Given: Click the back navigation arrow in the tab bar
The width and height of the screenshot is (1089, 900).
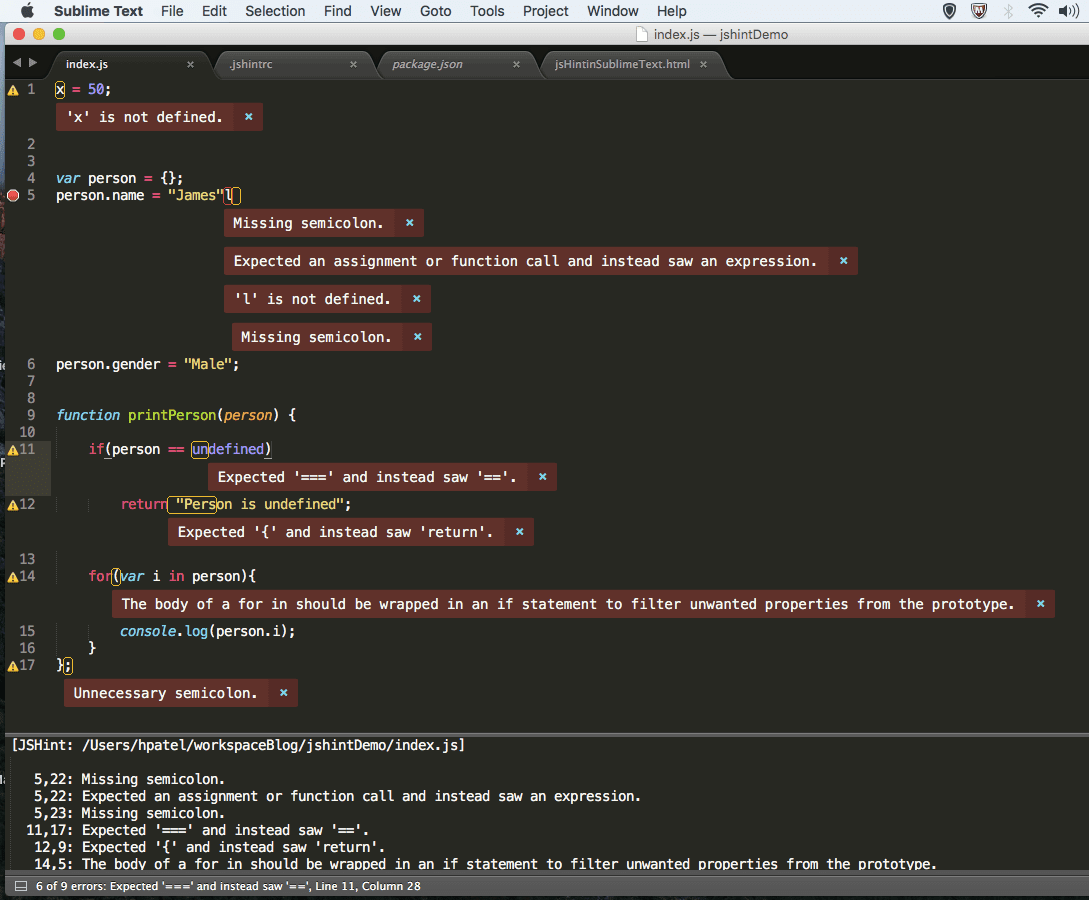Looking at the screenshot, I should tap(15, 60).
